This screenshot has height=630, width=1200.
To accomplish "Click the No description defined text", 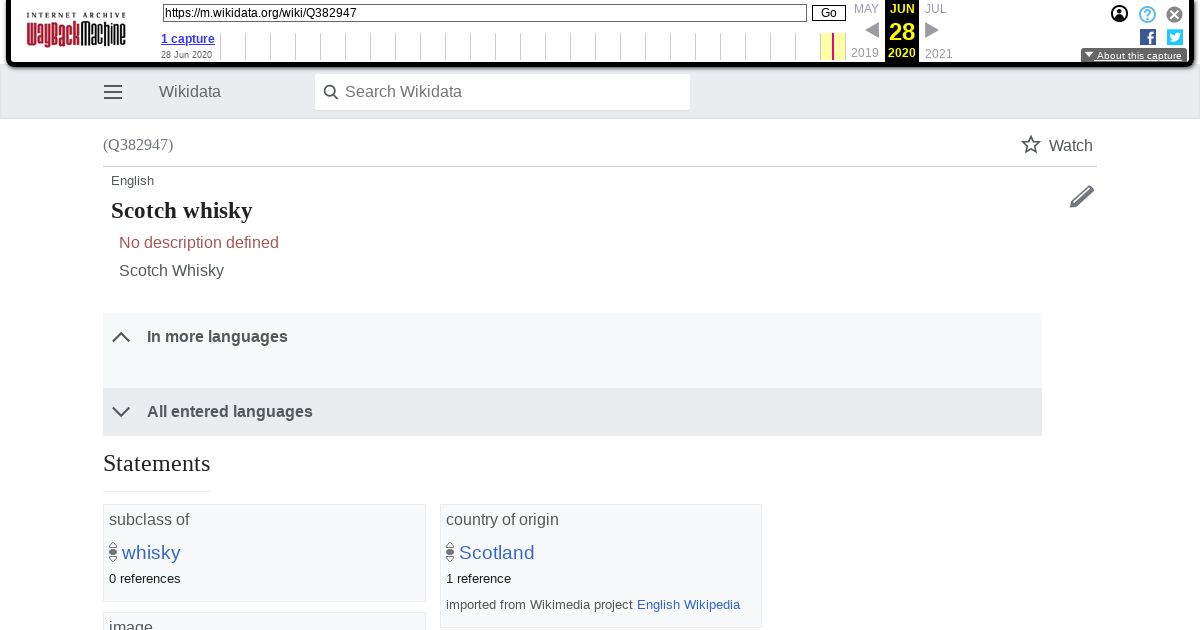I will [x=199, y=243].
